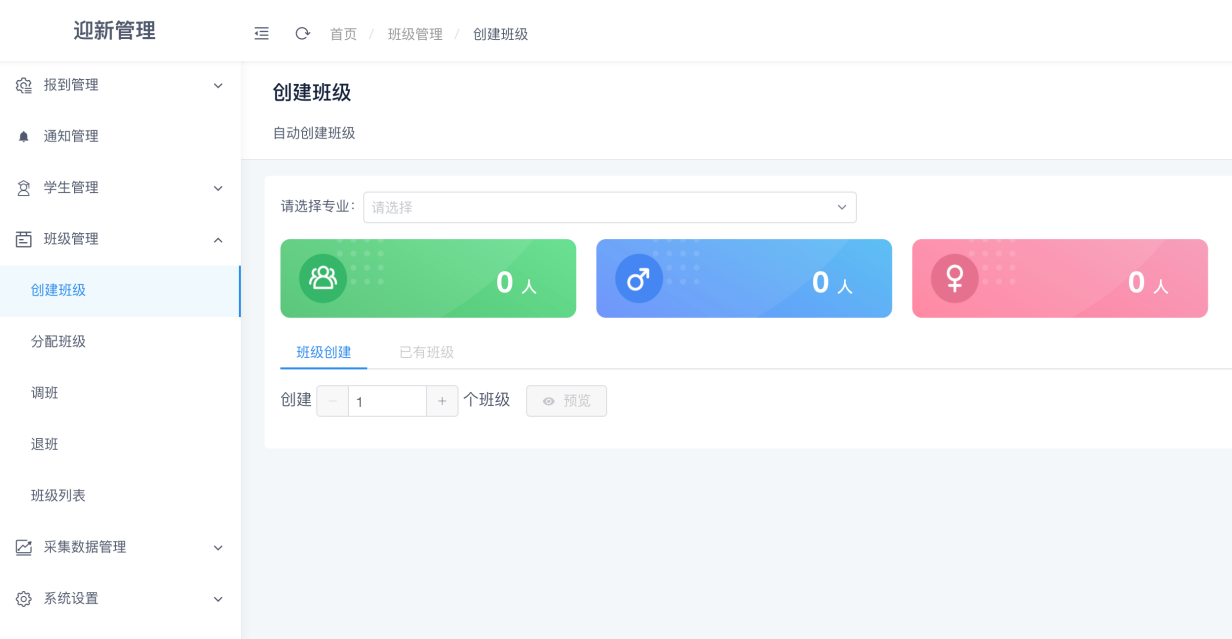Click the 学生管理 student icon
The height and width of the screenshot is (639, 1232).
[x=22, y=188]
